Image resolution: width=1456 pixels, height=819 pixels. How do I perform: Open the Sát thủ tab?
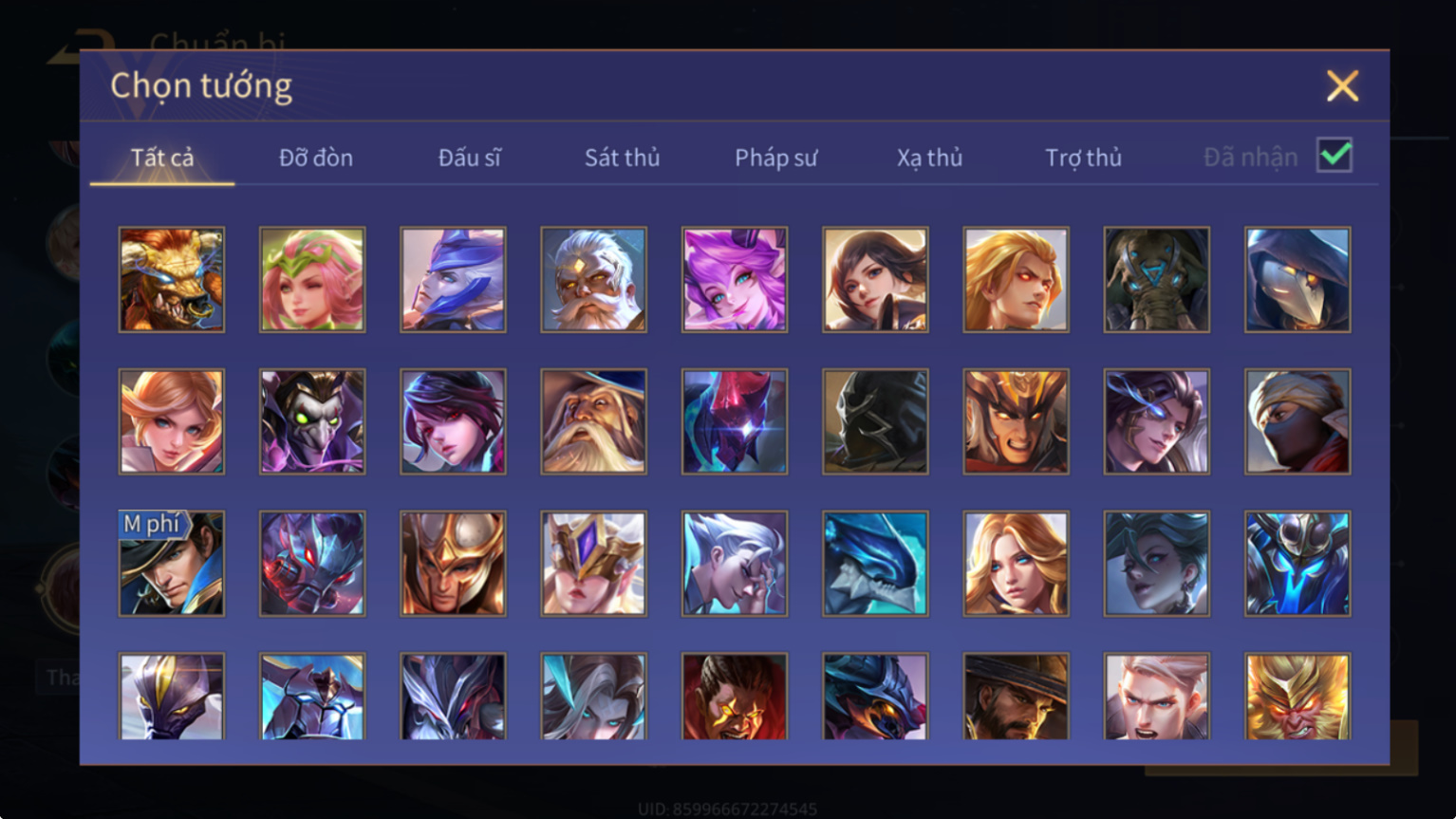click(x=623, y=158)
